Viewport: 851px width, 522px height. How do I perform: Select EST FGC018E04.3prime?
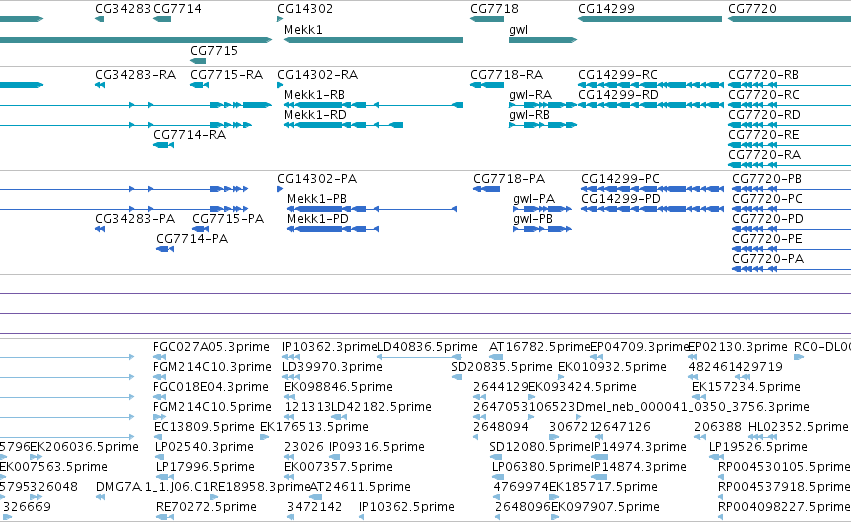click(211, 387)
